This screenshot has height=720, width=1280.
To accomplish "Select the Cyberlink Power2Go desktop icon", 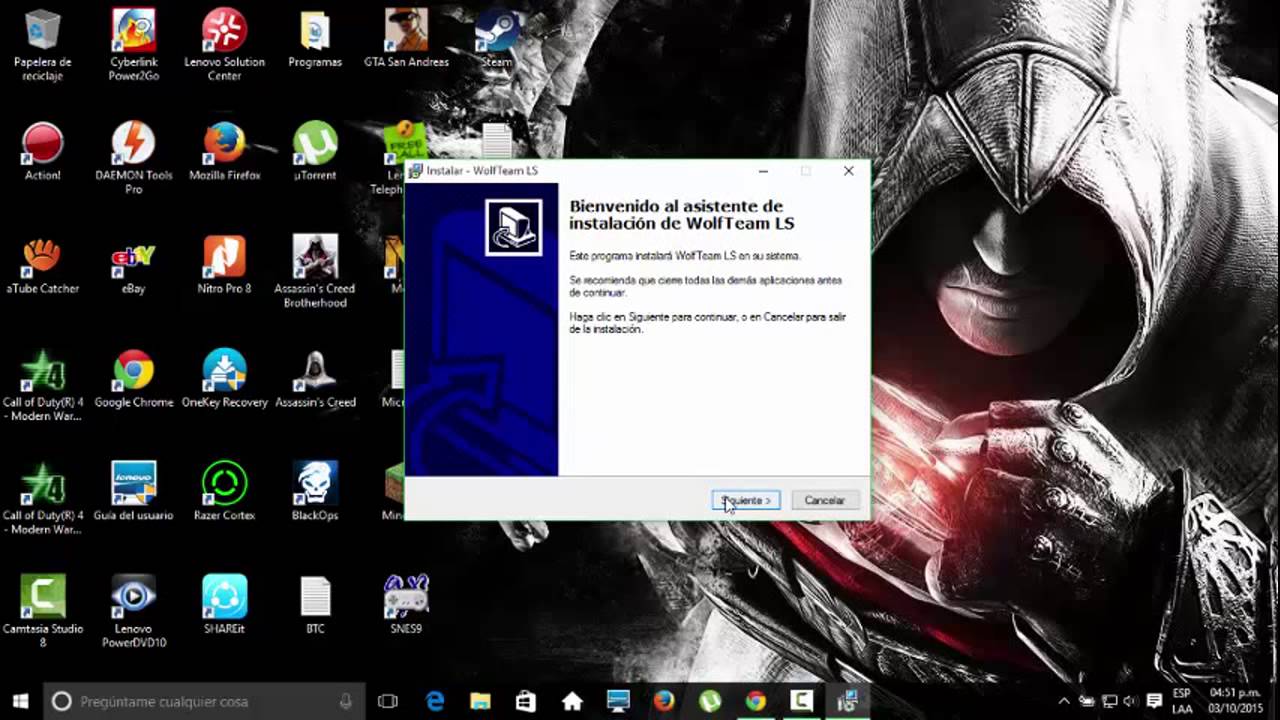I will 133,46.
